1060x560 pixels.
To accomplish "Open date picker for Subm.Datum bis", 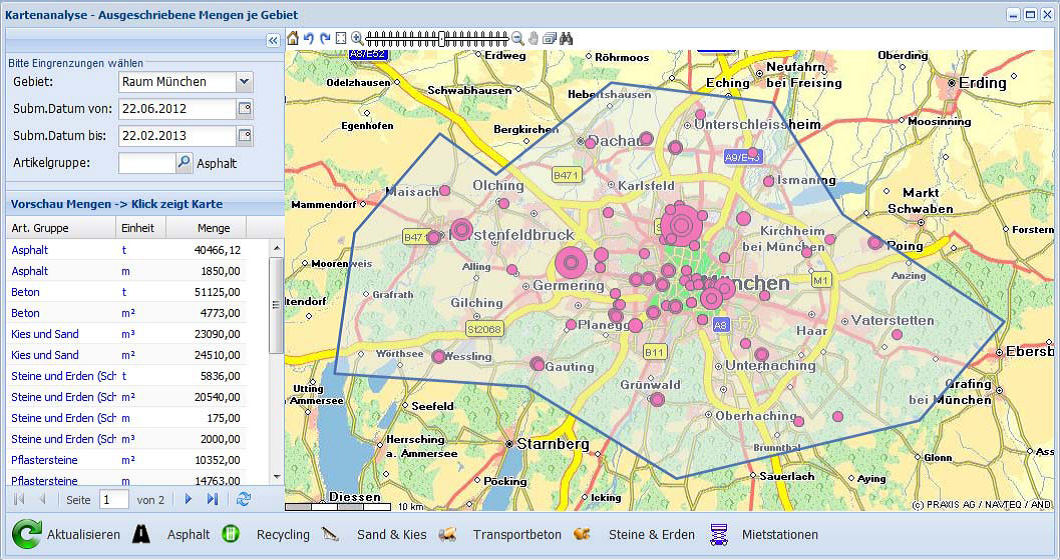I will point(245,135).
